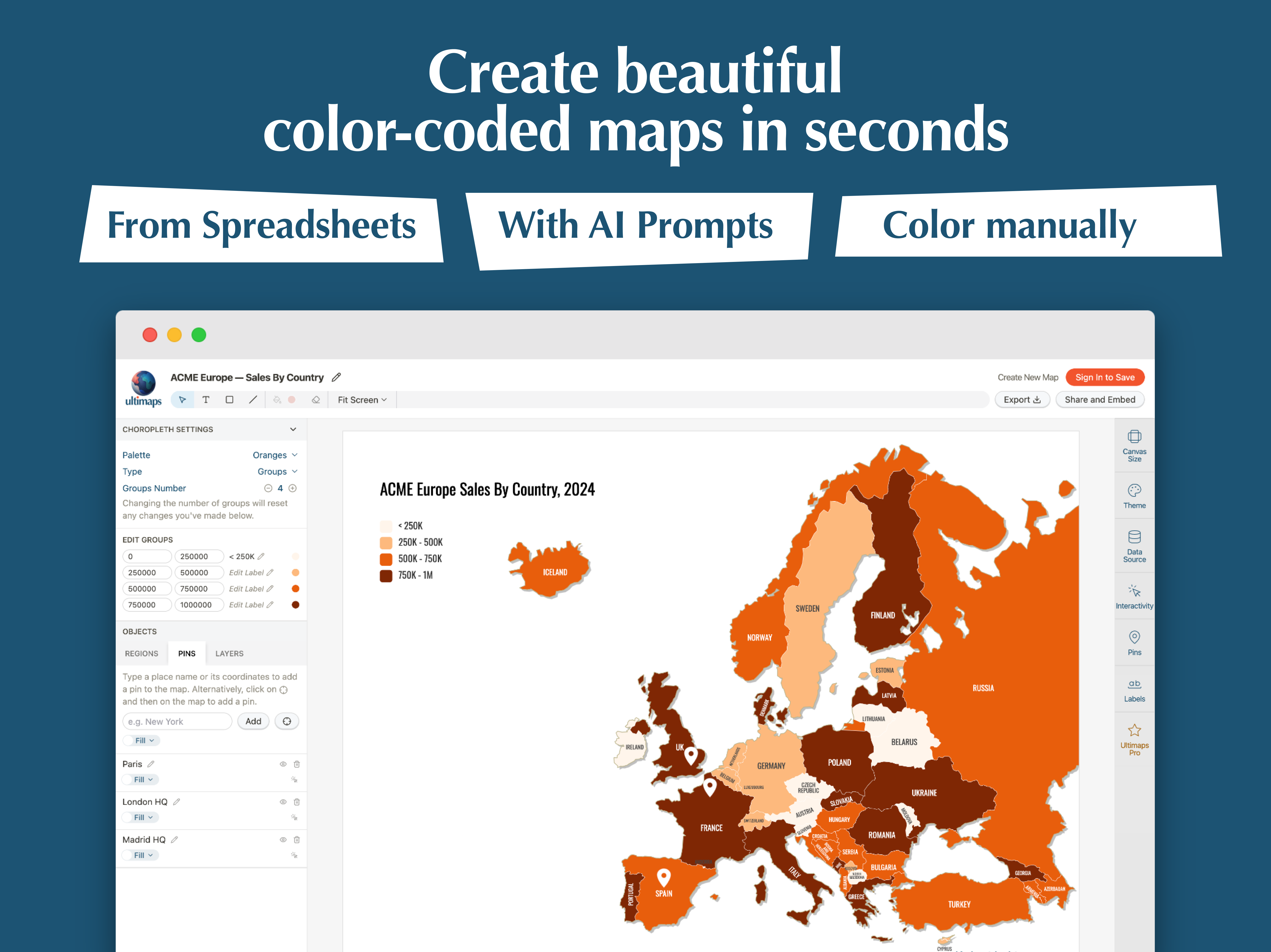The width and height of the screenshot is (1271, 952).
Task: Select the Eraser tool
Action: click(x=315, y=399)
